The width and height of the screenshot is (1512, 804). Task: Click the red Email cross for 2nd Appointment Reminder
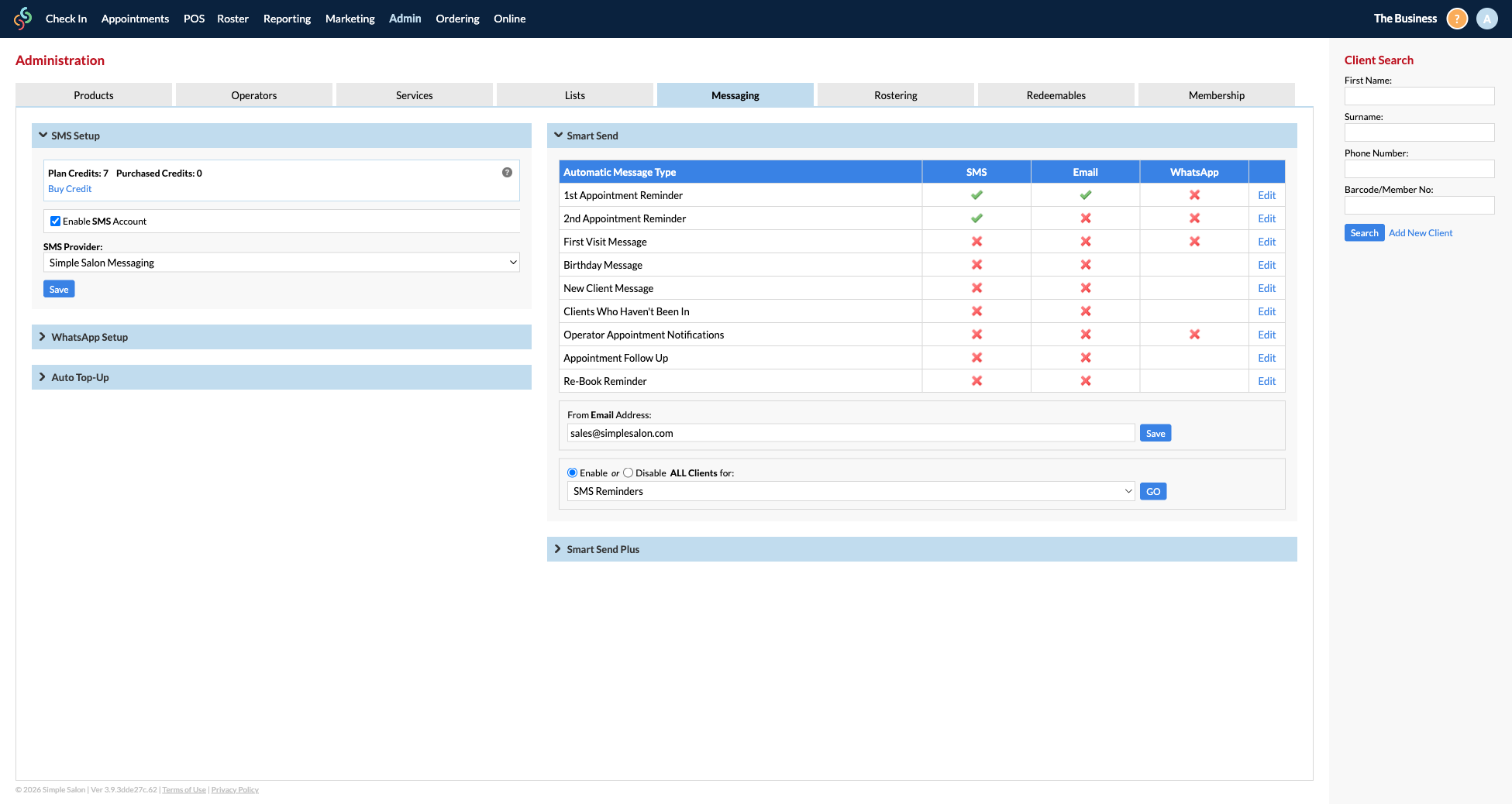click(x=1085, y=218)
